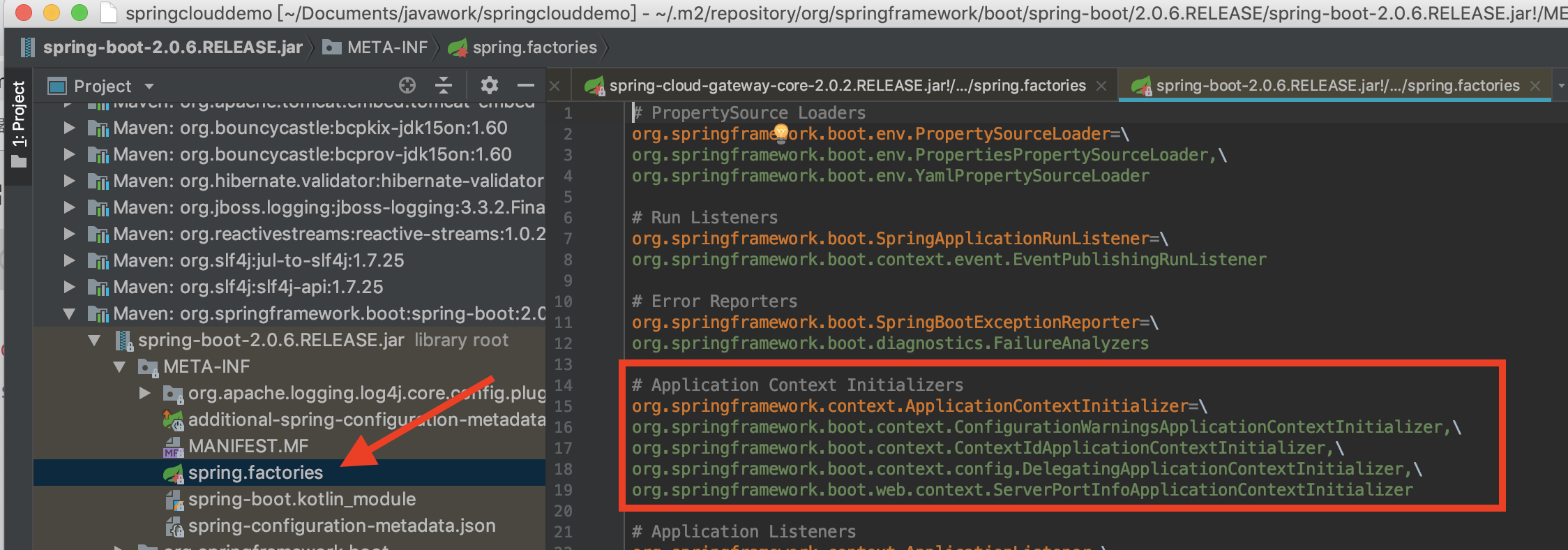The image size is (1568, 550).
Task: Click the spring.factories breadcrumb
Action: 535,47
